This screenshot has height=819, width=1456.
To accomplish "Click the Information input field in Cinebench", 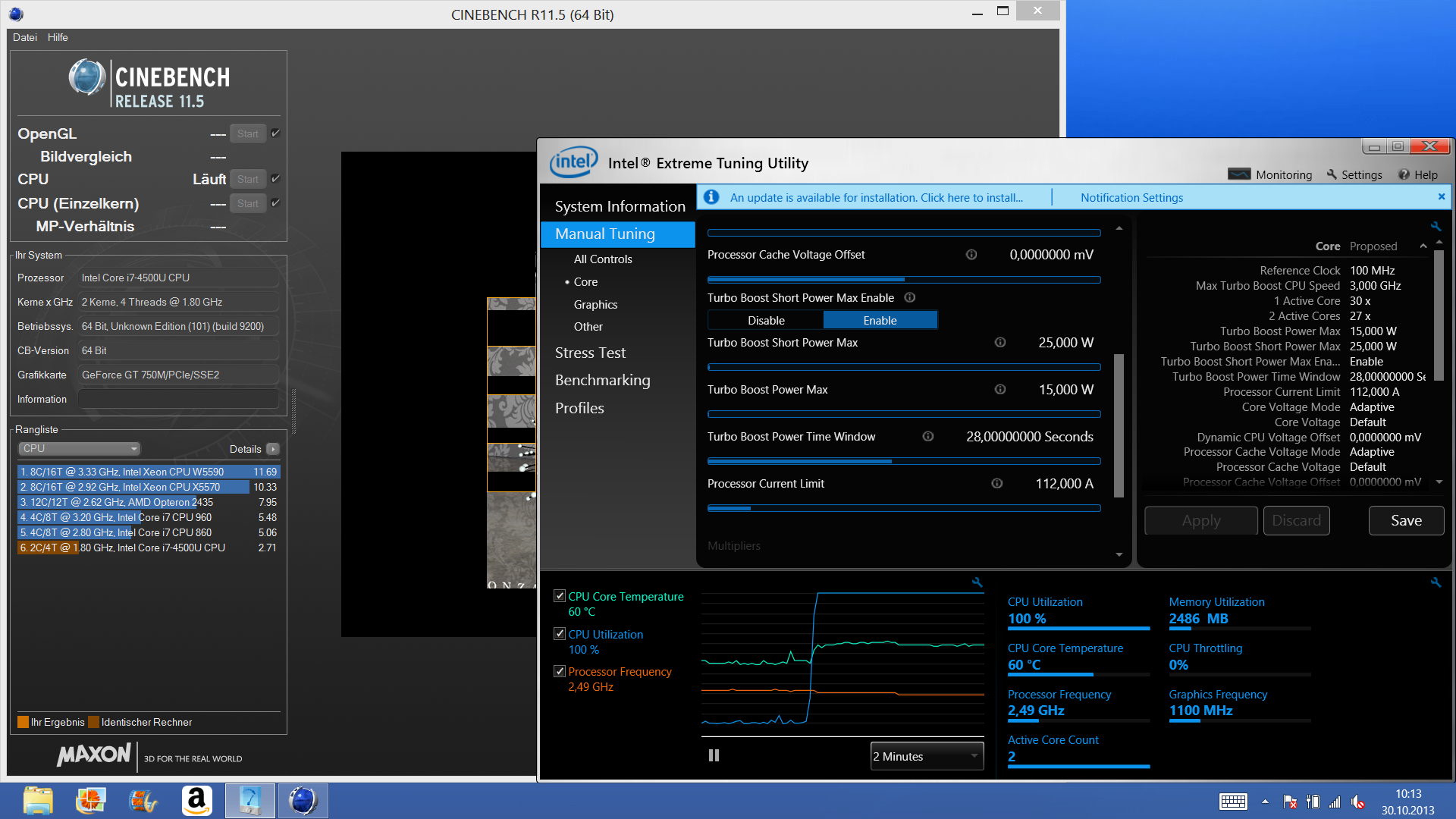I will (x=178, y=399).
